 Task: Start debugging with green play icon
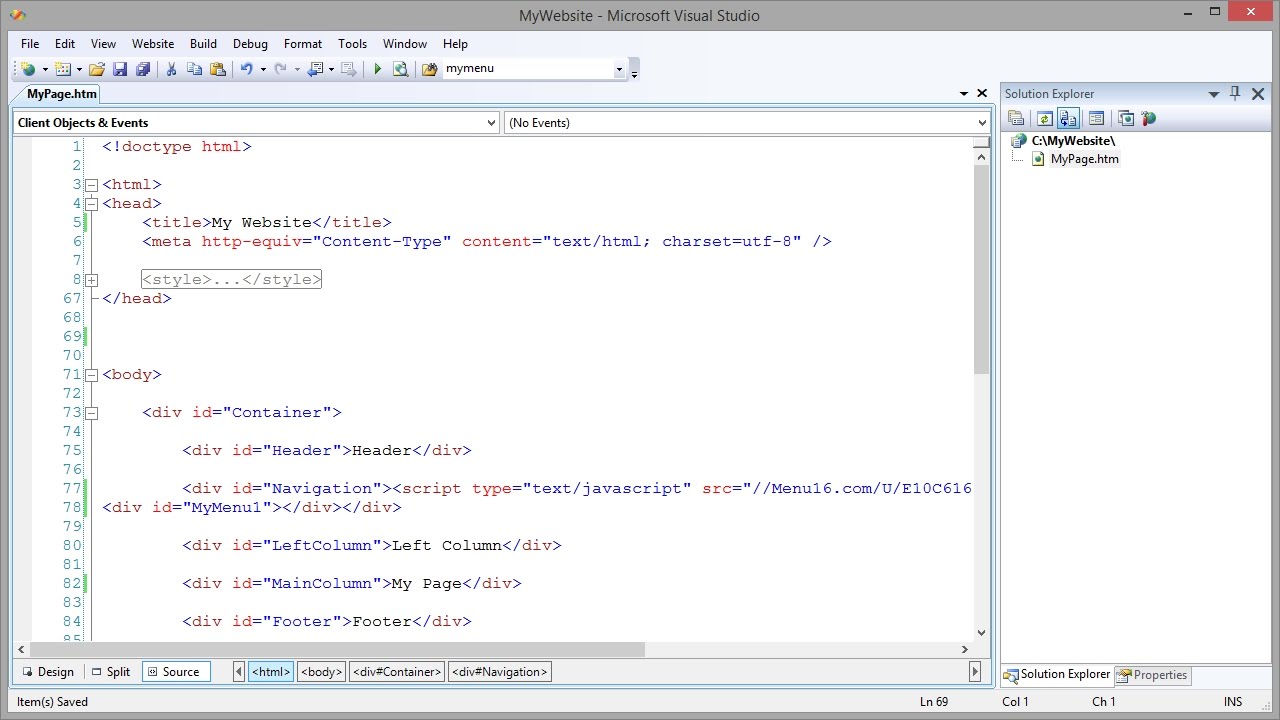377,69
